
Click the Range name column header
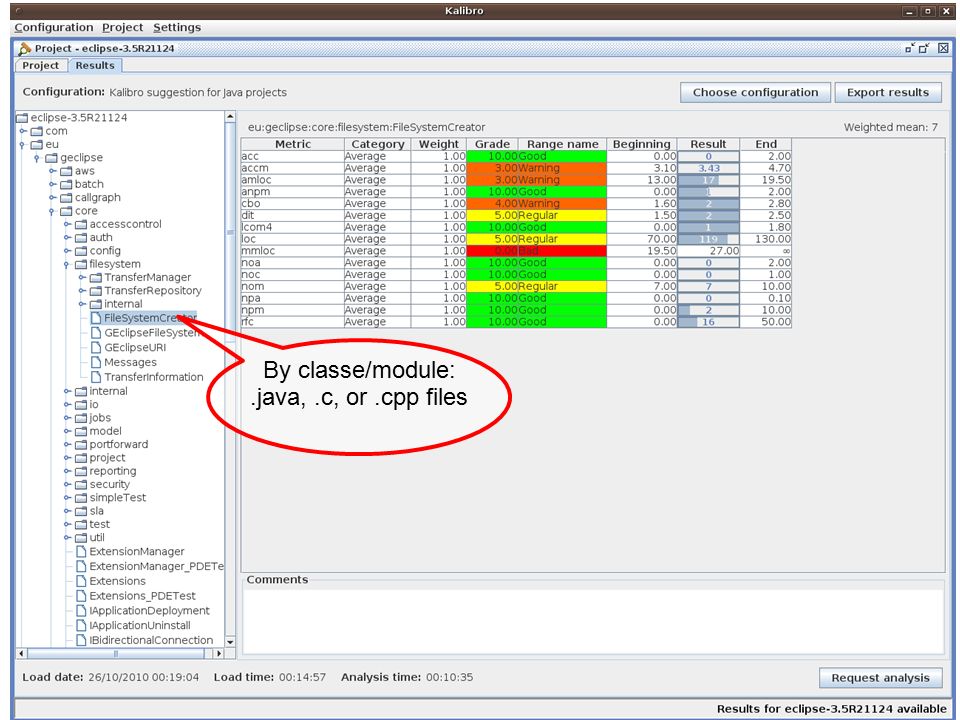[x=563, y=144]
